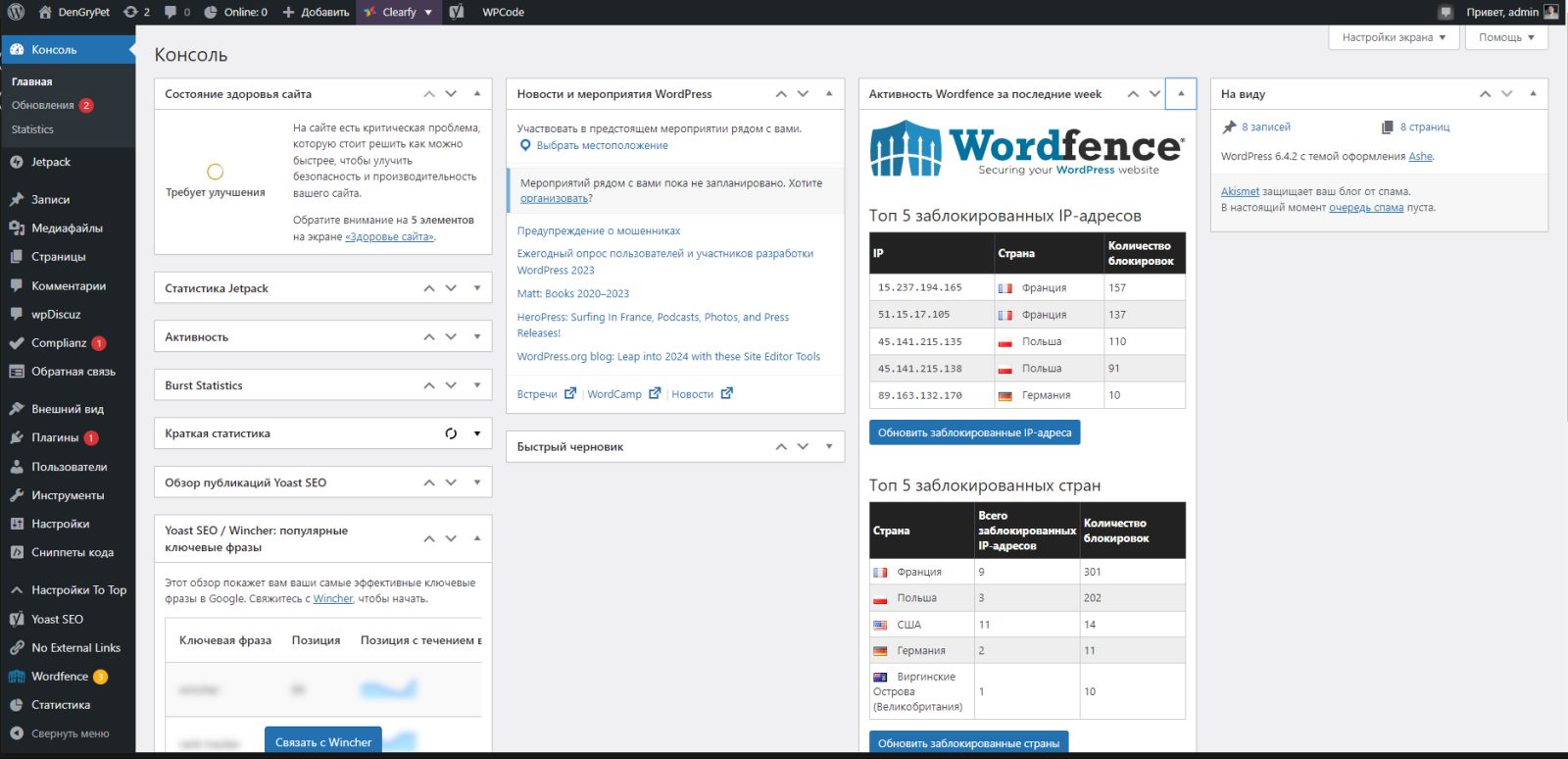Screen dimensions: 1568x759
Task: Open the Yoast icon in admin bar
Action: (457, 12)
